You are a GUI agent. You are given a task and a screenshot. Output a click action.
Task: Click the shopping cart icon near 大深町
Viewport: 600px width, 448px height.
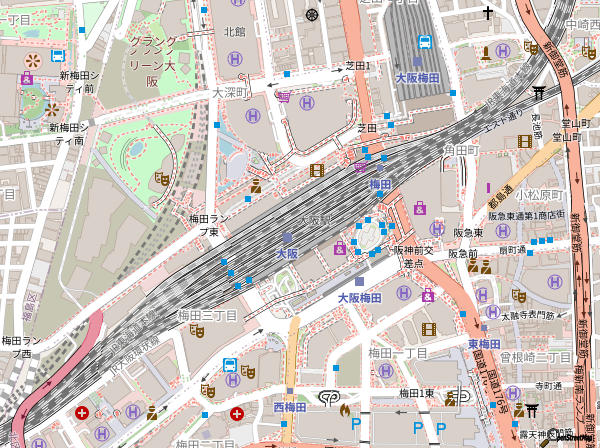(x=285, y=97)
